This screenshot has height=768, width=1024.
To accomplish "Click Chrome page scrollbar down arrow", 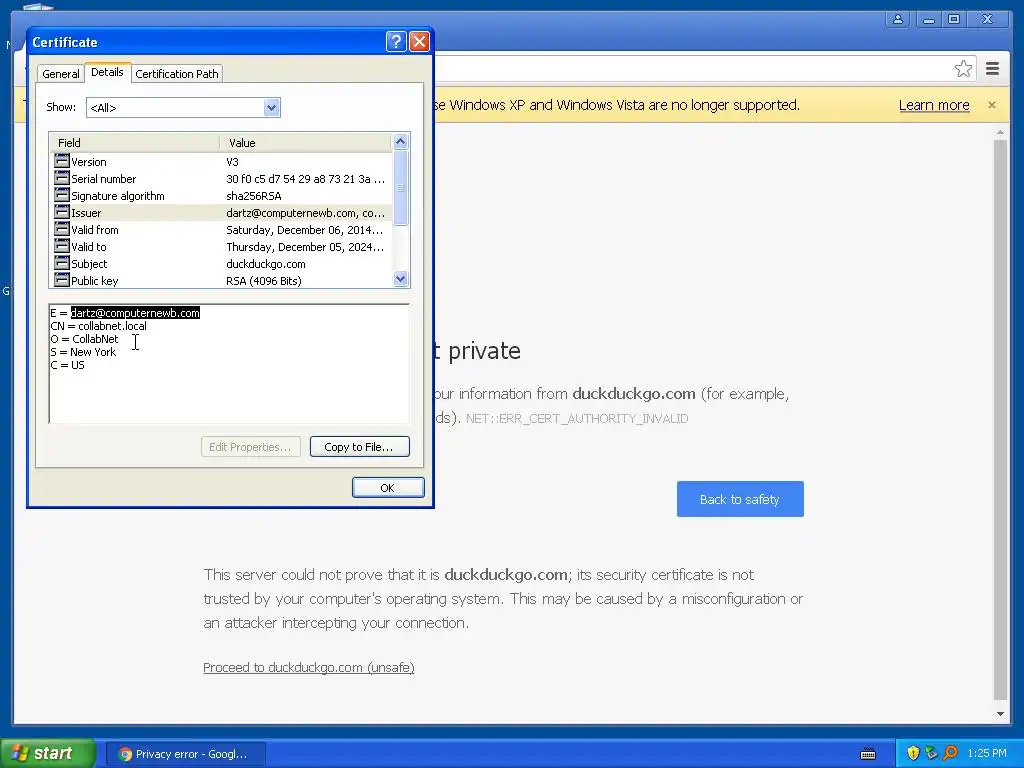I will point(1000,714).
